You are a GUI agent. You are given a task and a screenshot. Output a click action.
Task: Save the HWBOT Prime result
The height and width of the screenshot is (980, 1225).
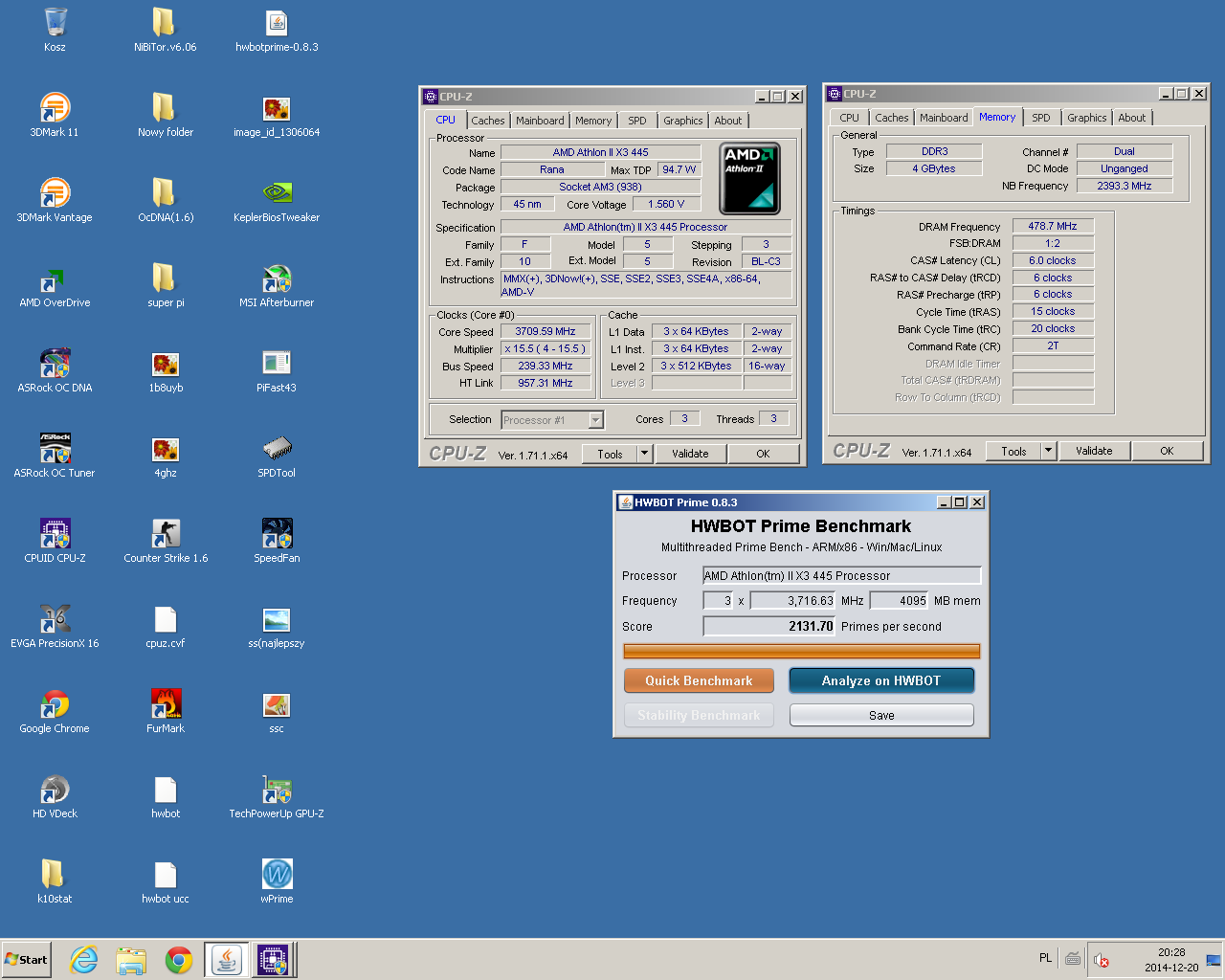pyautogui.click(x=881, y=715)
